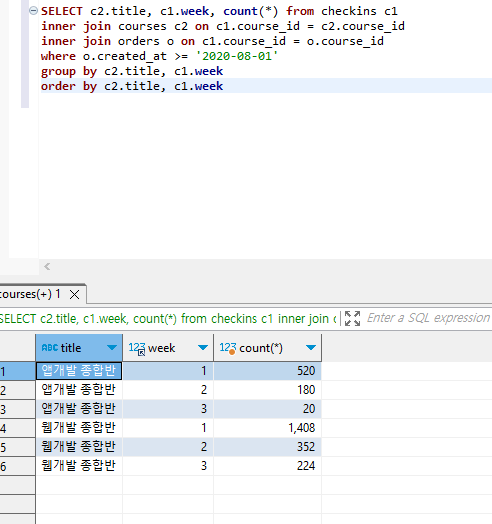Click count cell with value 224

point(267,466)
